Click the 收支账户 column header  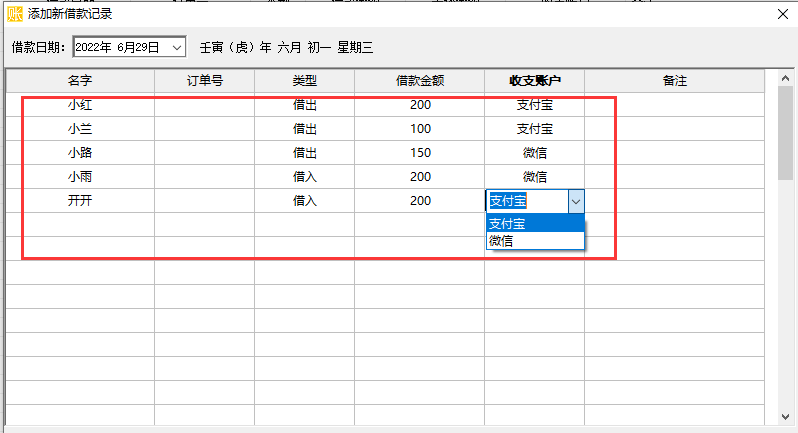tap(534, 81)
